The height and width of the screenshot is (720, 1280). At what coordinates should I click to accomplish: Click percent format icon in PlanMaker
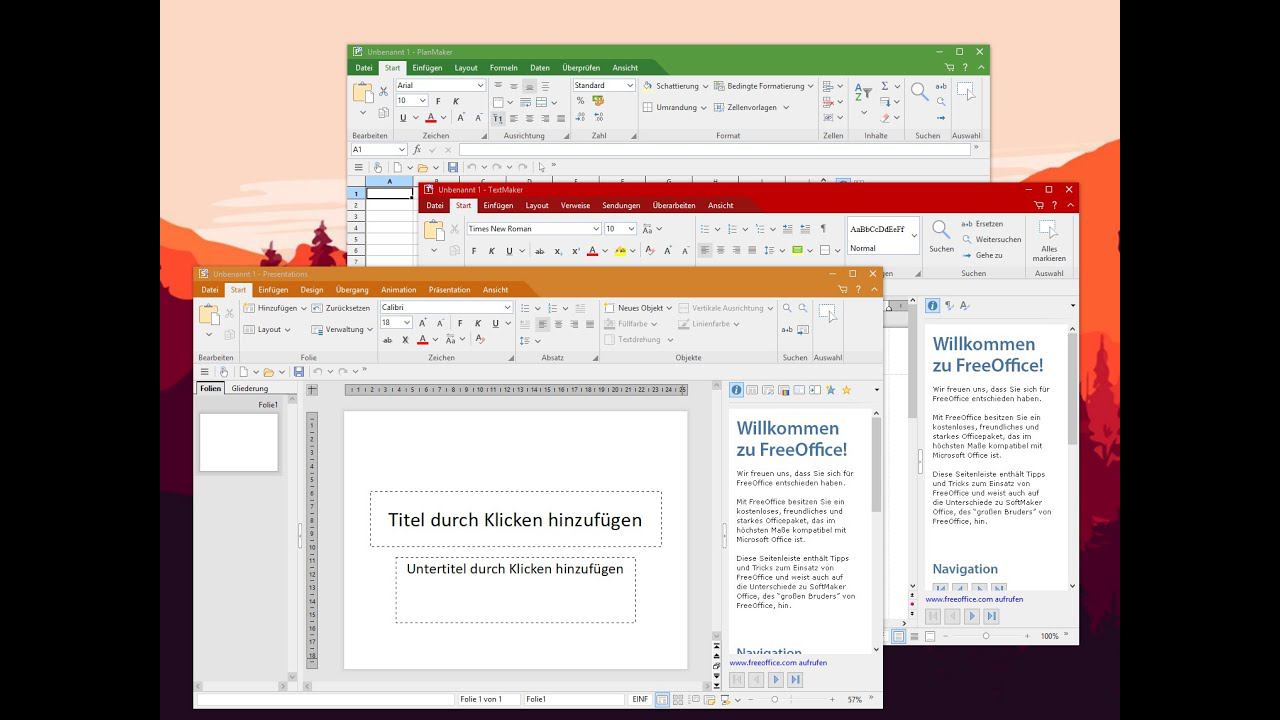click(582, 101)
